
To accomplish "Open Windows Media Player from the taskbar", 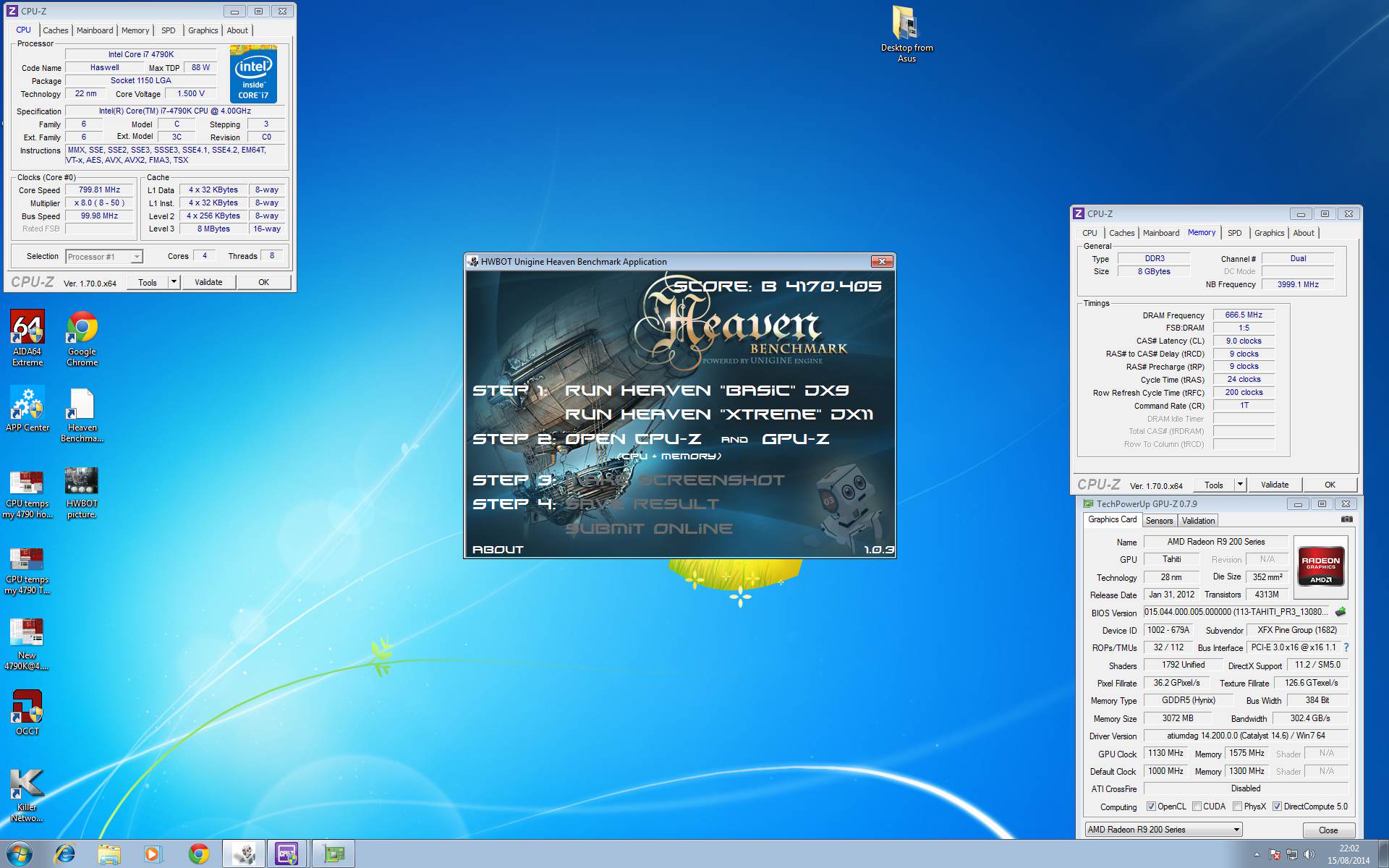I will point(152,854).
